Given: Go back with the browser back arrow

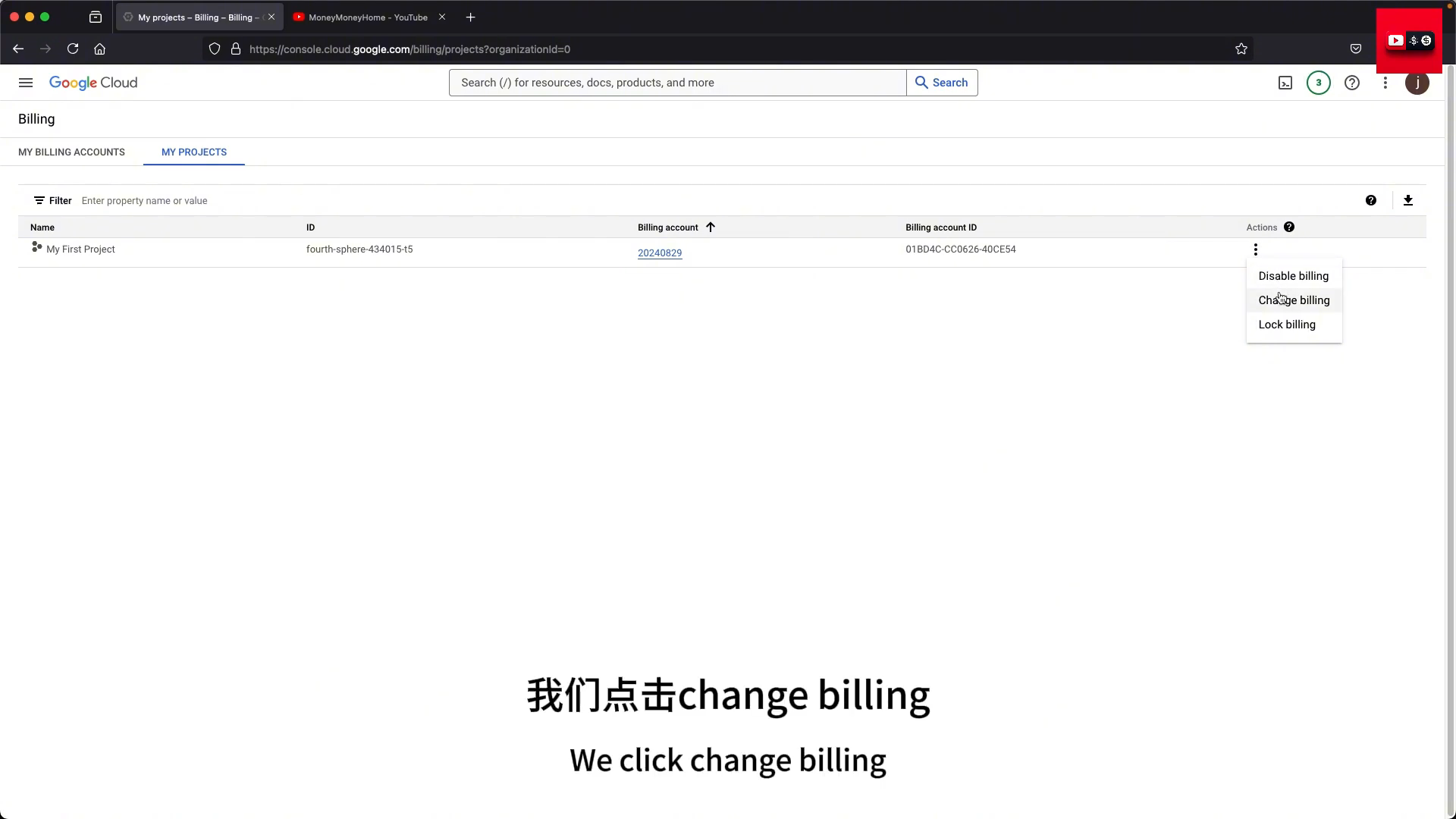Looking at the screenshot, I should click(18, 49).
